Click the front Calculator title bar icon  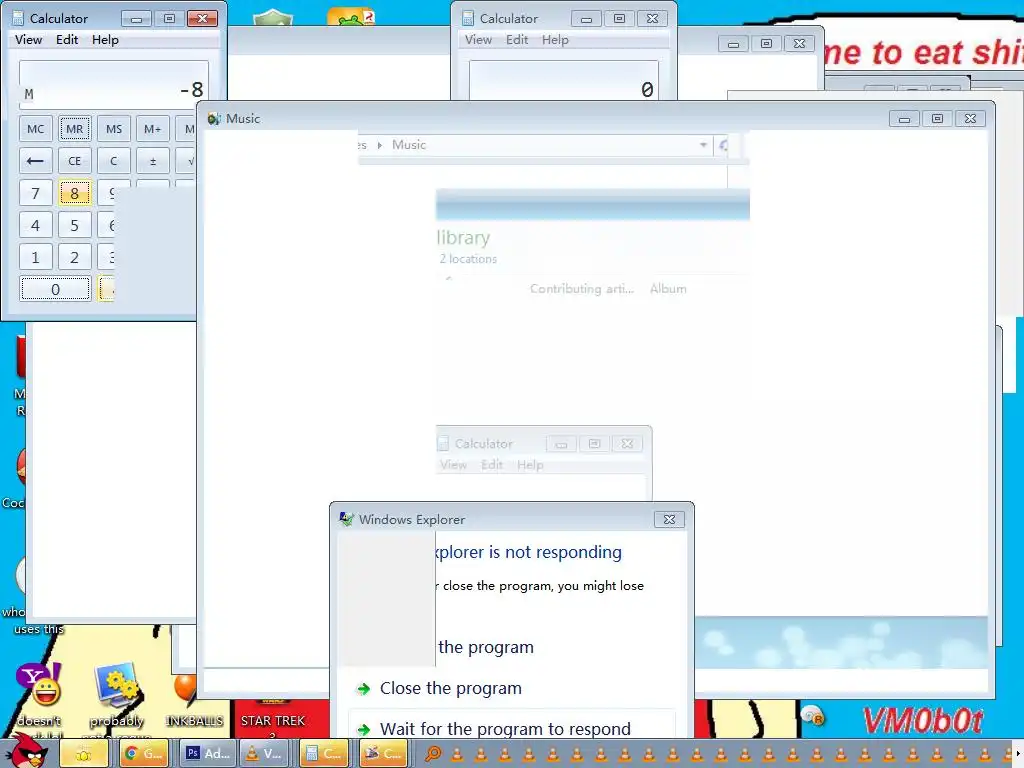click(x=18, y=18)
